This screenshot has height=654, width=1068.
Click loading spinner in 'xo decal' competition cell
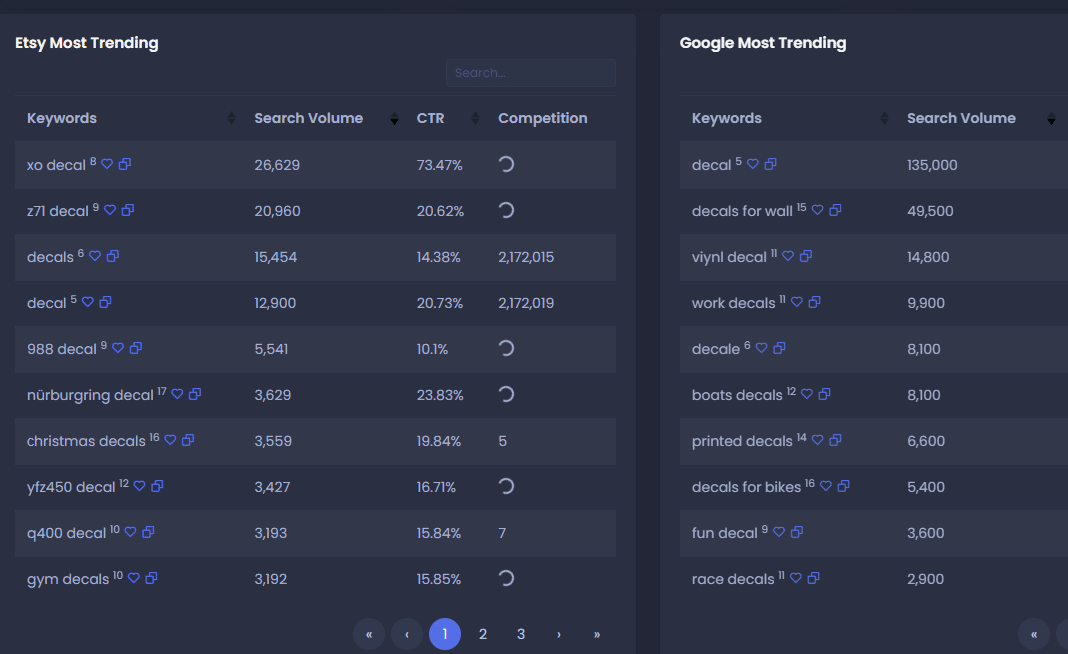tap(505, 164)
